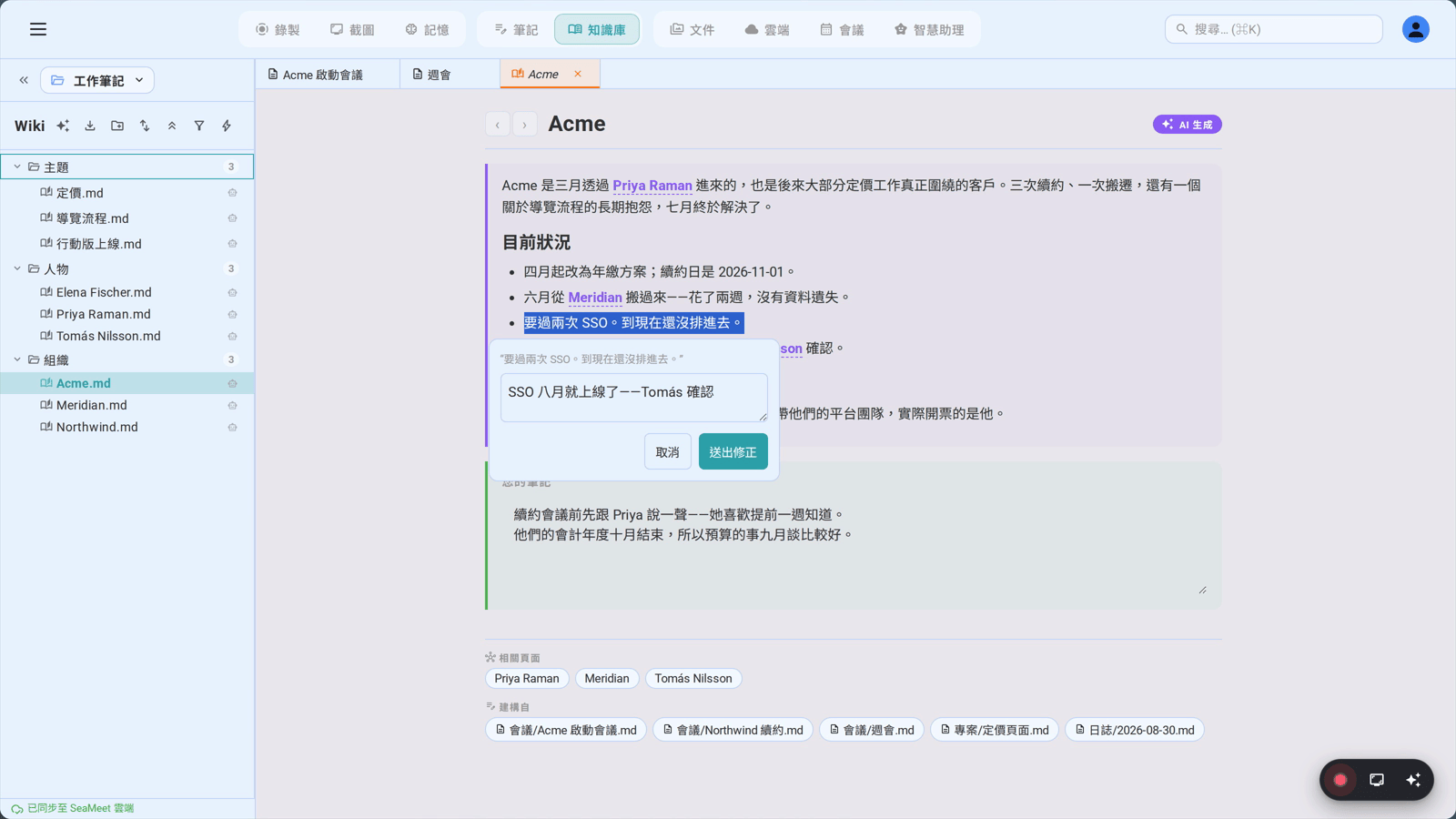1456x819 pixels.
Task: Close the Acme tab
Action: (x=578, y=74)
